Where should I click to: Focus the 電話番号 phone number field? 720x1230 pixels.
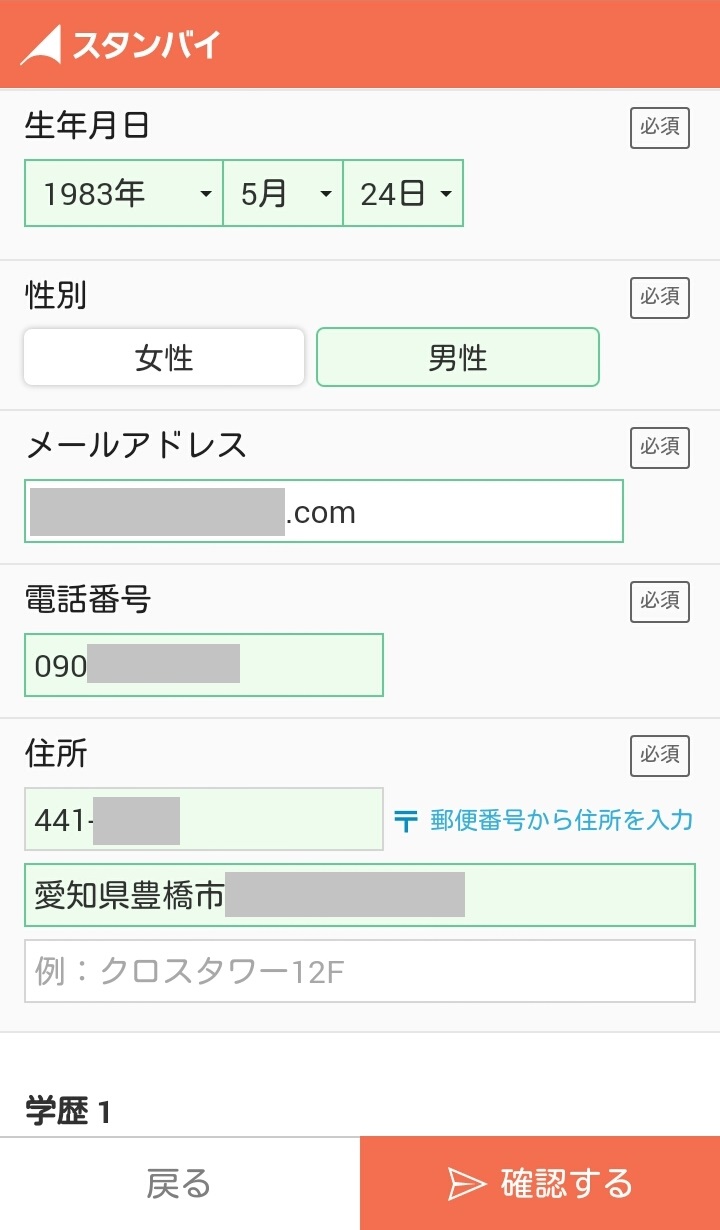tap(203, 665)
